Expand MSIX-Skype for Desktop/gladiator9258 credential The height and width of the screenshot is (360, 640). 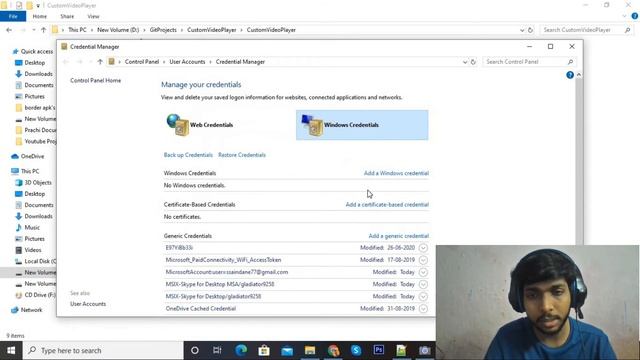[423, 297]
